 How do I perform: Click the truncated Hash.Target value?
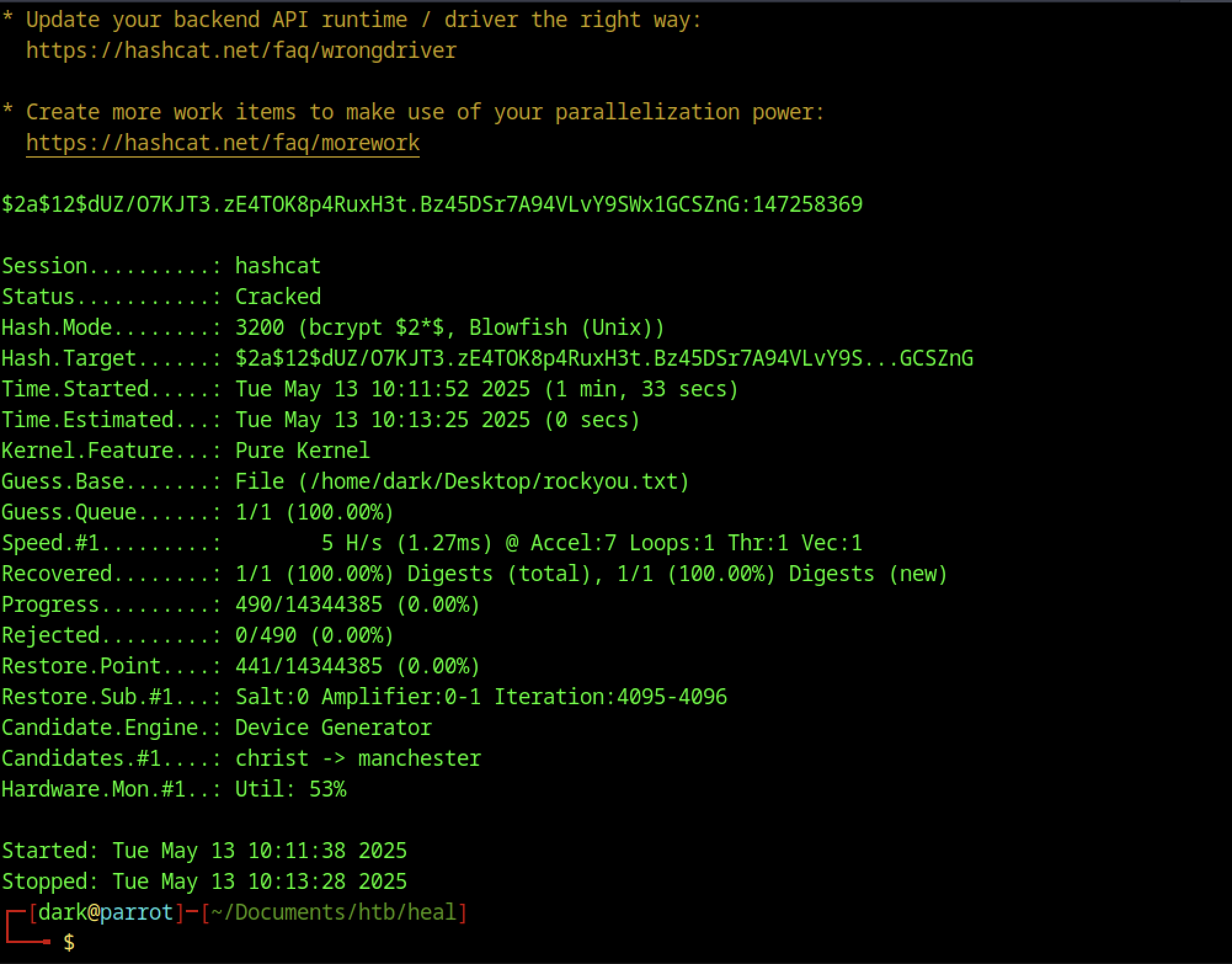pos(604,358)
